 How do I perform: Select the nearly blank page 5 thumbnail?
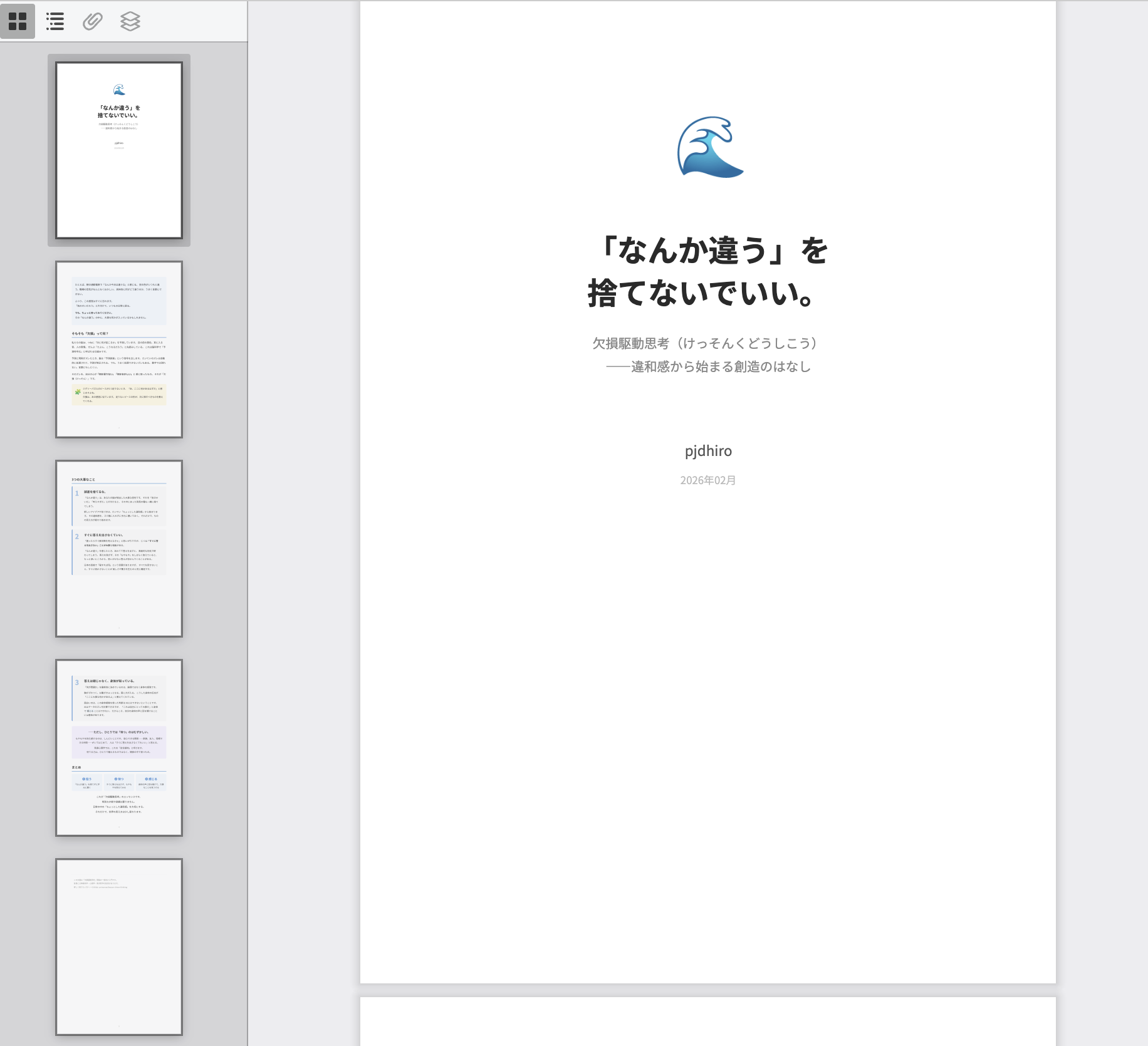click(x=119, y=946)
